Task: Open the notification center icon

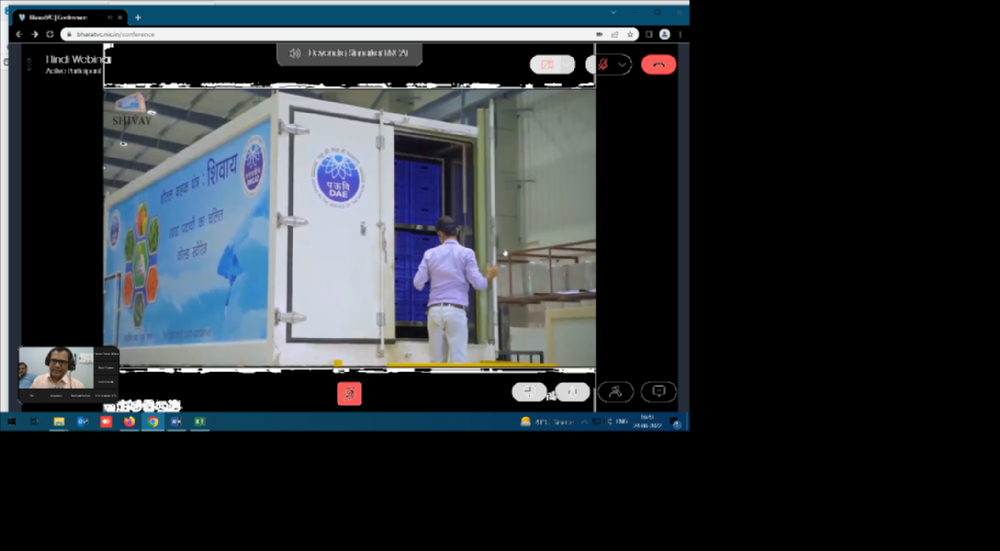Action: click(675, 422)
